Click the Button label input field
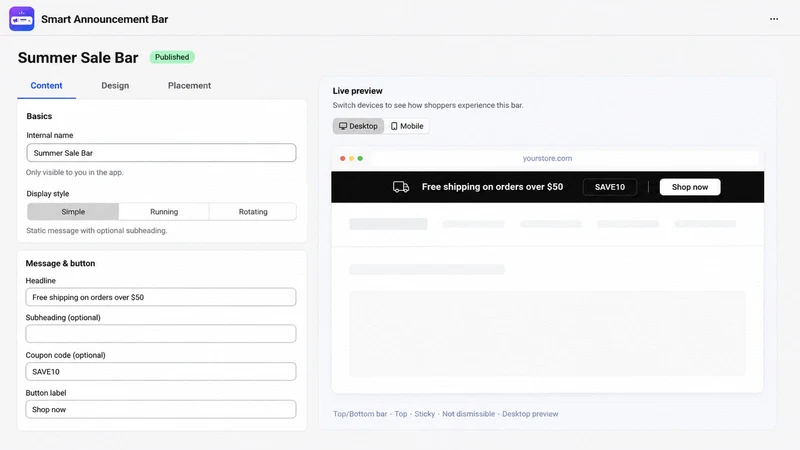Screen dimensions: 800x450 pos(161,409)
